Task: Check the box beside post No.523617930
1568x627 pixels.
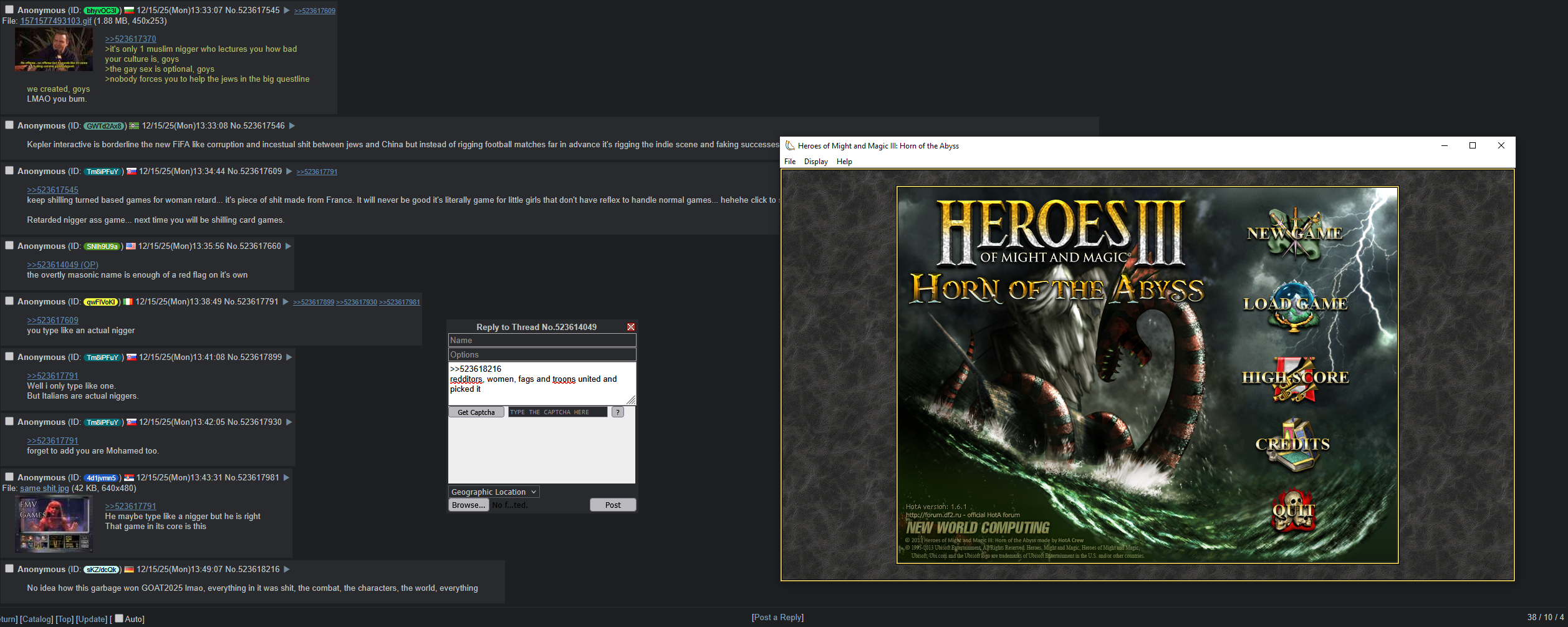Action: [x=9, y=421]
